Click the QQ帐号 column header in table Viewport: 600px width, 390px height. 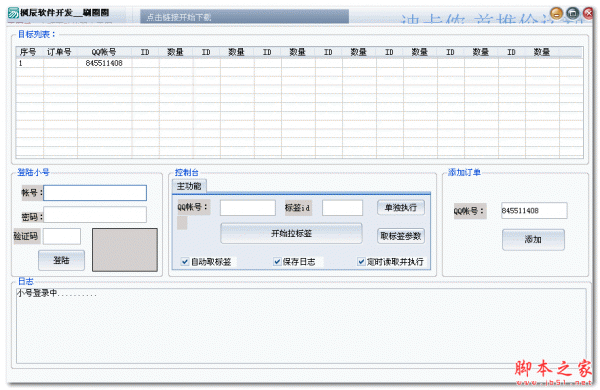pyautogui.click(x=104, y=52)
